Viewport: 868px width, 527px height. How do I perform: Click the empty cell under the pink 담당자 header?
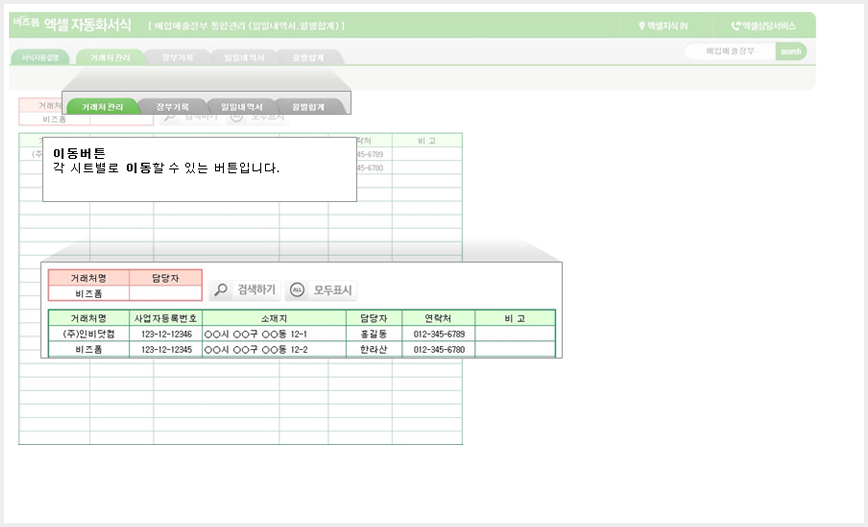166,293
